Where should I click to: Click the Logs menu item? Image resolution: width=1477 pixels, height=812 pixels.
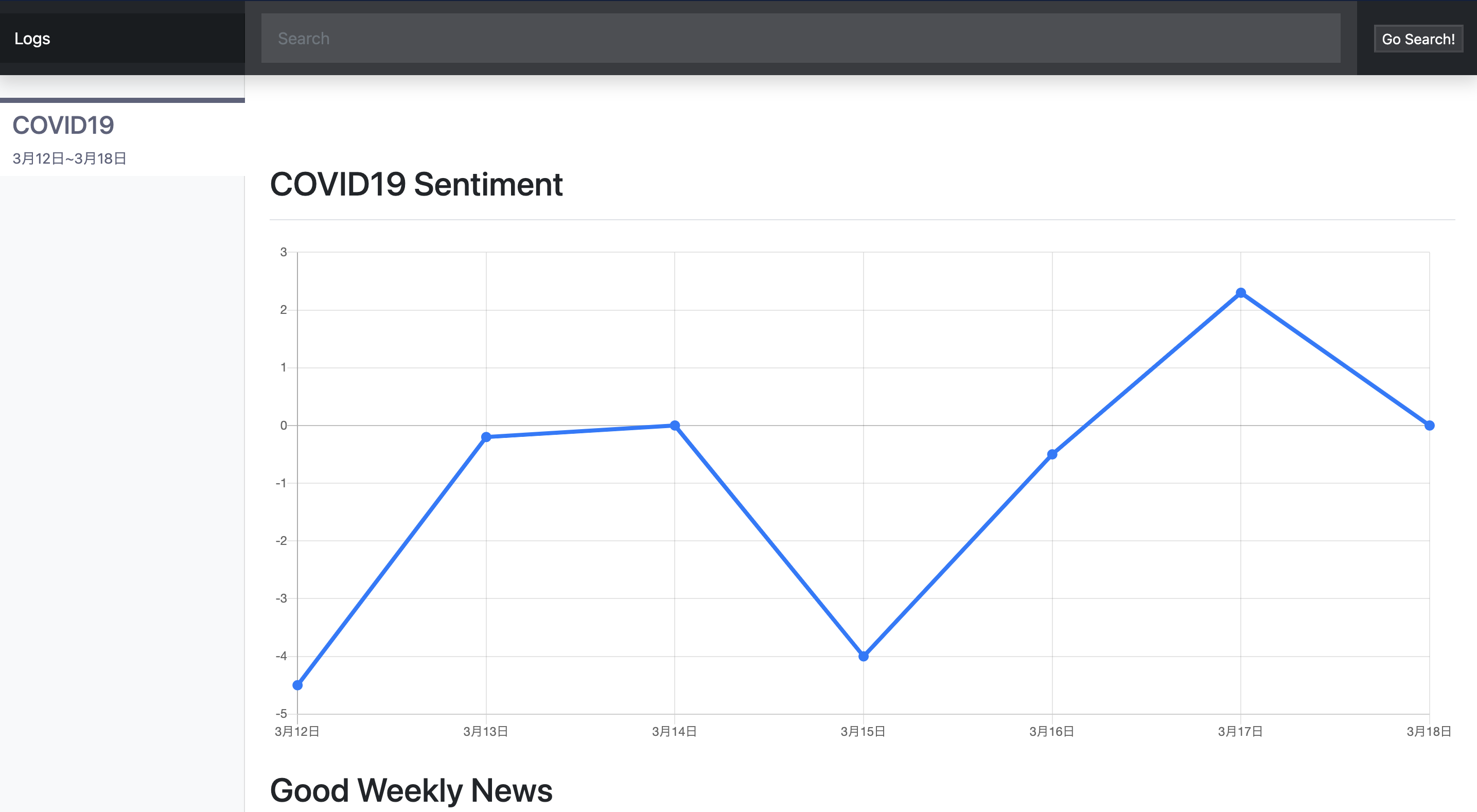coord(32,39)
